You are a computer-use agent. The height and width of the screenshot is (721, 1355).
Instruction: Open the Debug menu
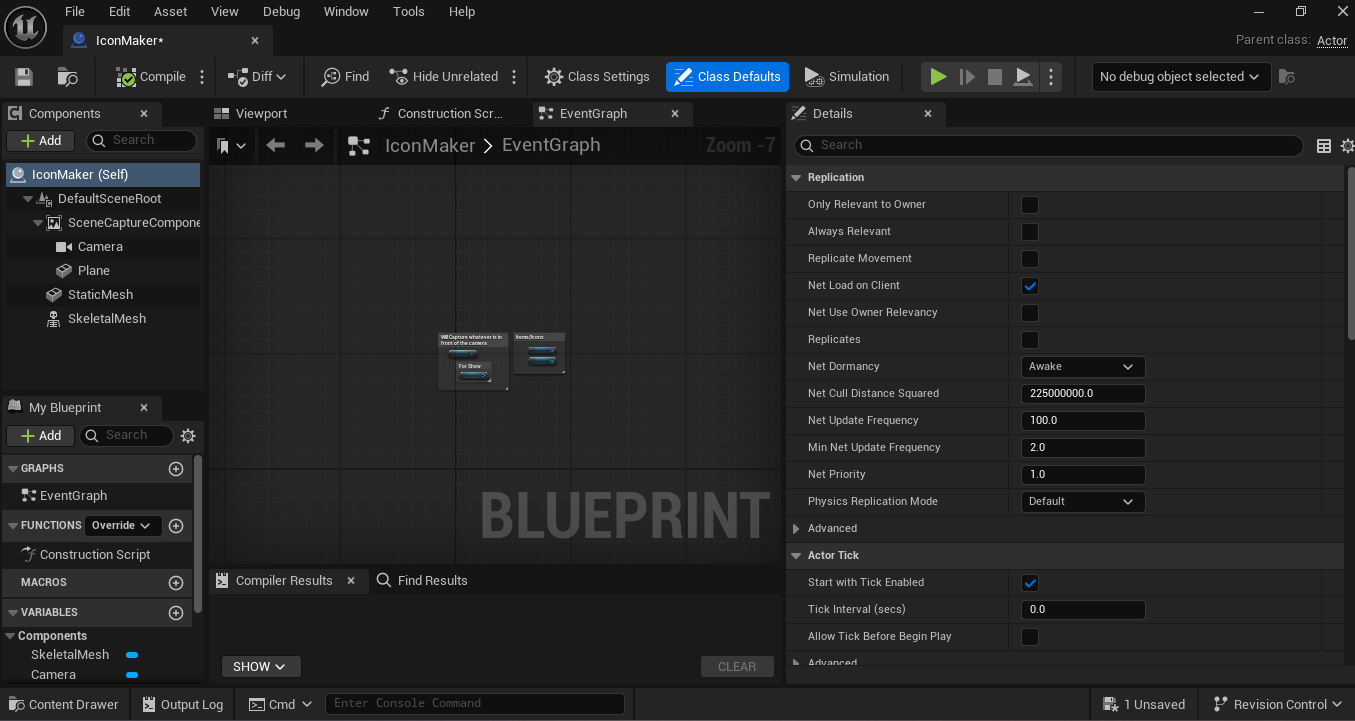click(x=281, y=12)
